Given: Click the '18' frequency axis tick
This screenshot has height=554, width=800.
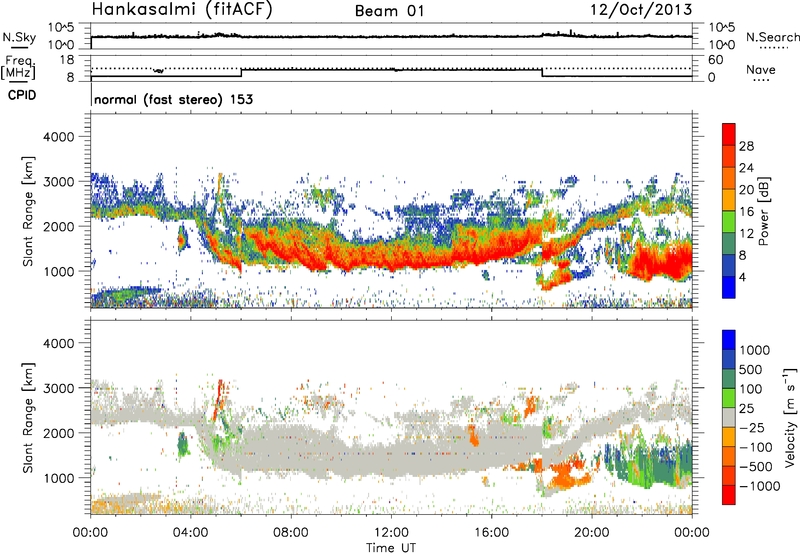Looking at the screenshot, I should coord(67,60).
